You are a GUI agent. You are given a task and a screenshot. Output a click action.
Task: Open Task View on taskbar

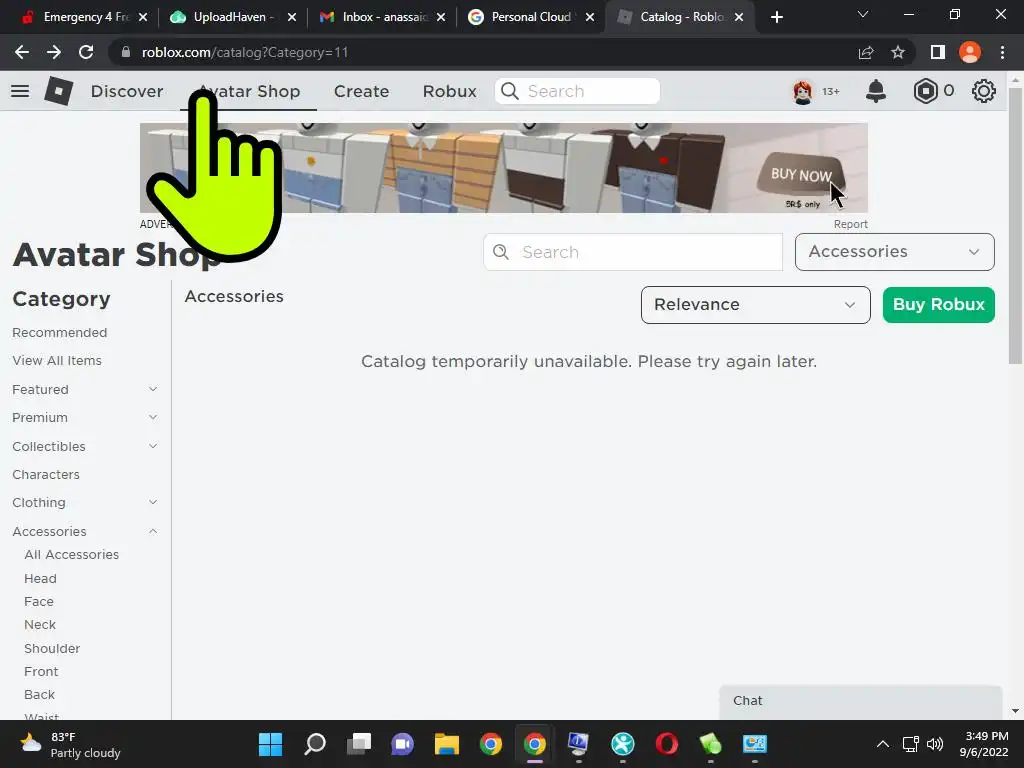click(x=359, y=744)
